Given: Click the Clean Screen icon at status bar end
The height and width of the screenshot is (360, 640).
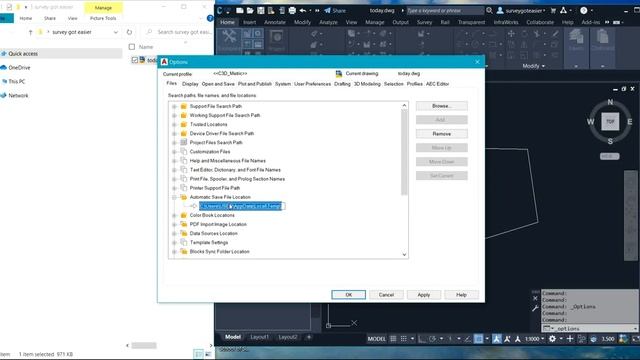Looking at the screenshot, I should point(636,339).
